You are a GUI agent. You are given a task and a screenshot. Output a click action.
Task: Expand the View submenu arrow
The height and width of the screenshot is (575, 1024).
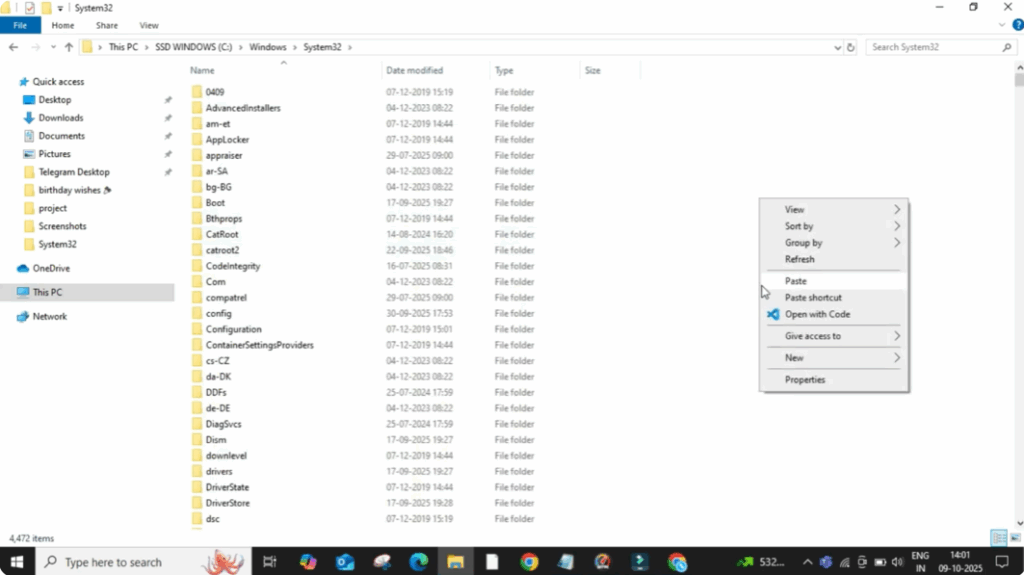pos(897,210)
